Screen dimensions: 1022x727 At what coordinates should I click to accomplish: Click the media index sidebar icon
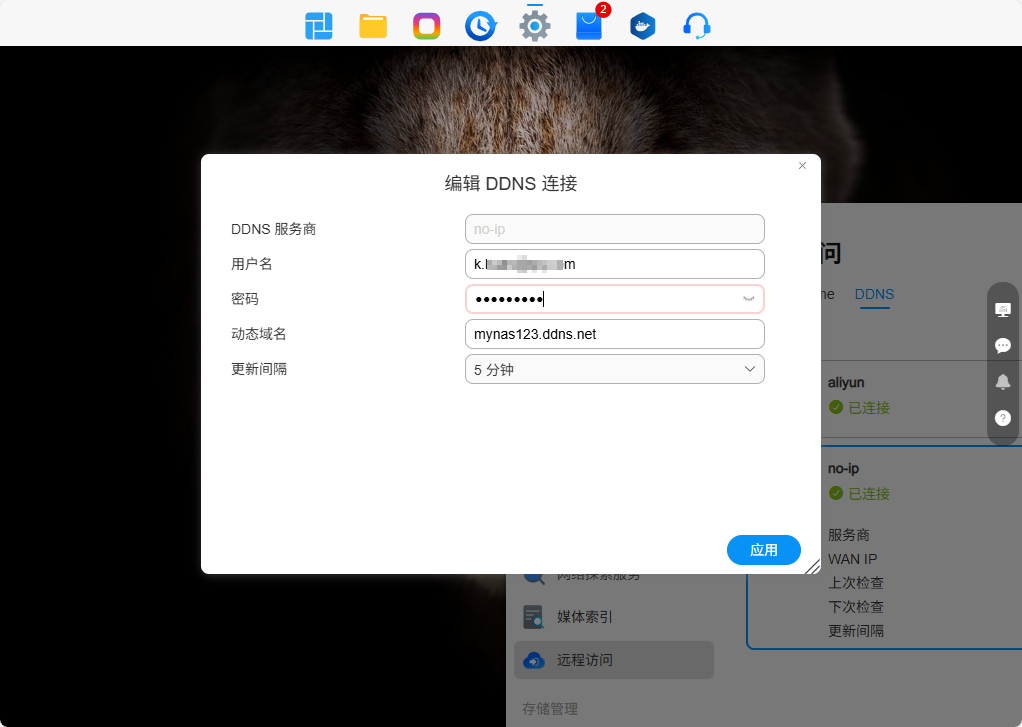coord(534,617)
